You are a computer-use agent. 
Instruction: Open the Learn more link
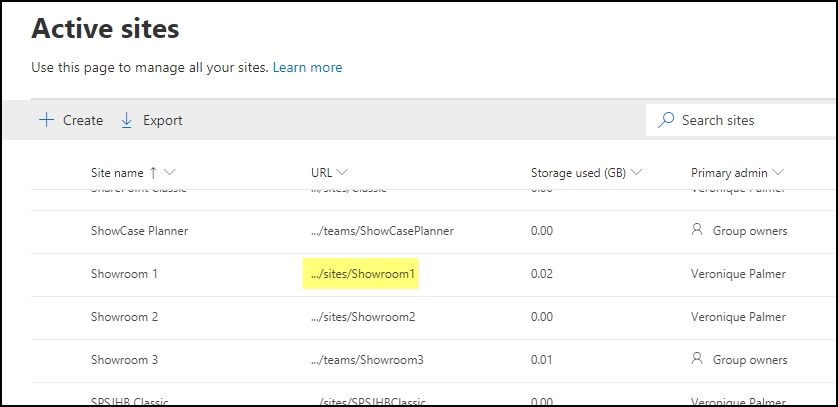tap(307, 67)
